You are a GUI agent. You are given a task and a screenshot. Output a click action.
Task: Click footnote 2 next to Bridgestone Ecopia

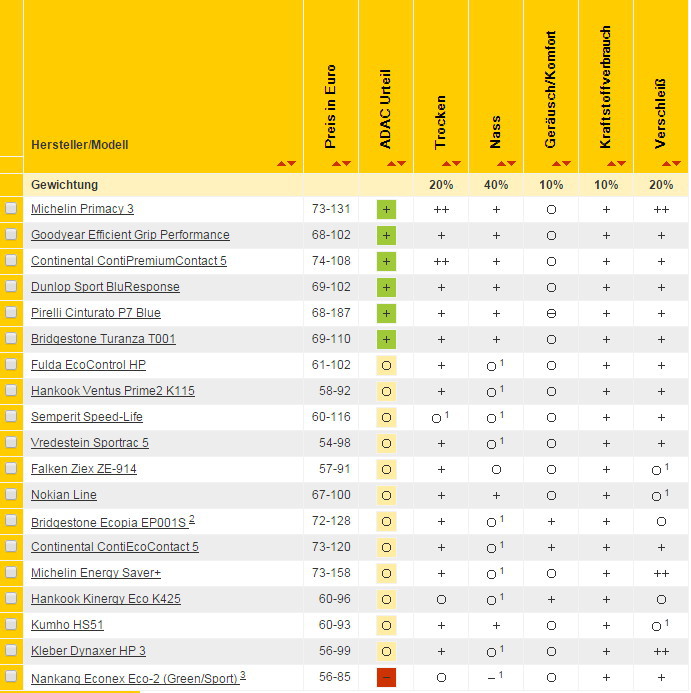192,519
